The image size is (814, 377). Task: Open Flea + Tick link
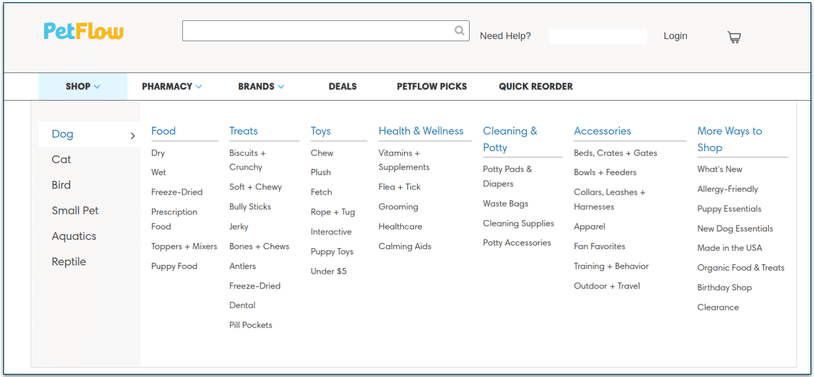(x=400, y=187)
